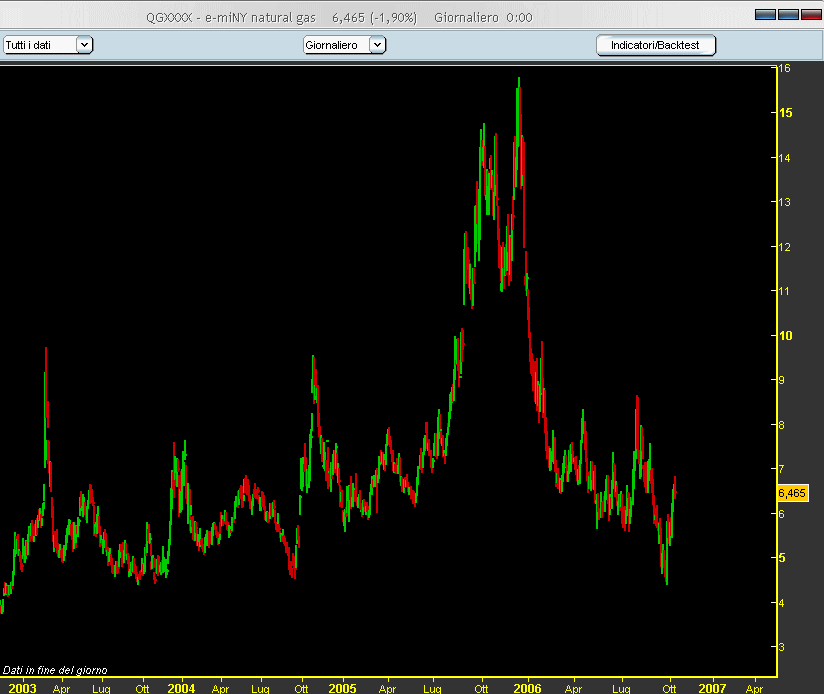The width and height of the screenshot is (824, 694).
Task: Click the chart title 'QGXXXX - e-miNY natural gas'
Action: tap(231, 18)
